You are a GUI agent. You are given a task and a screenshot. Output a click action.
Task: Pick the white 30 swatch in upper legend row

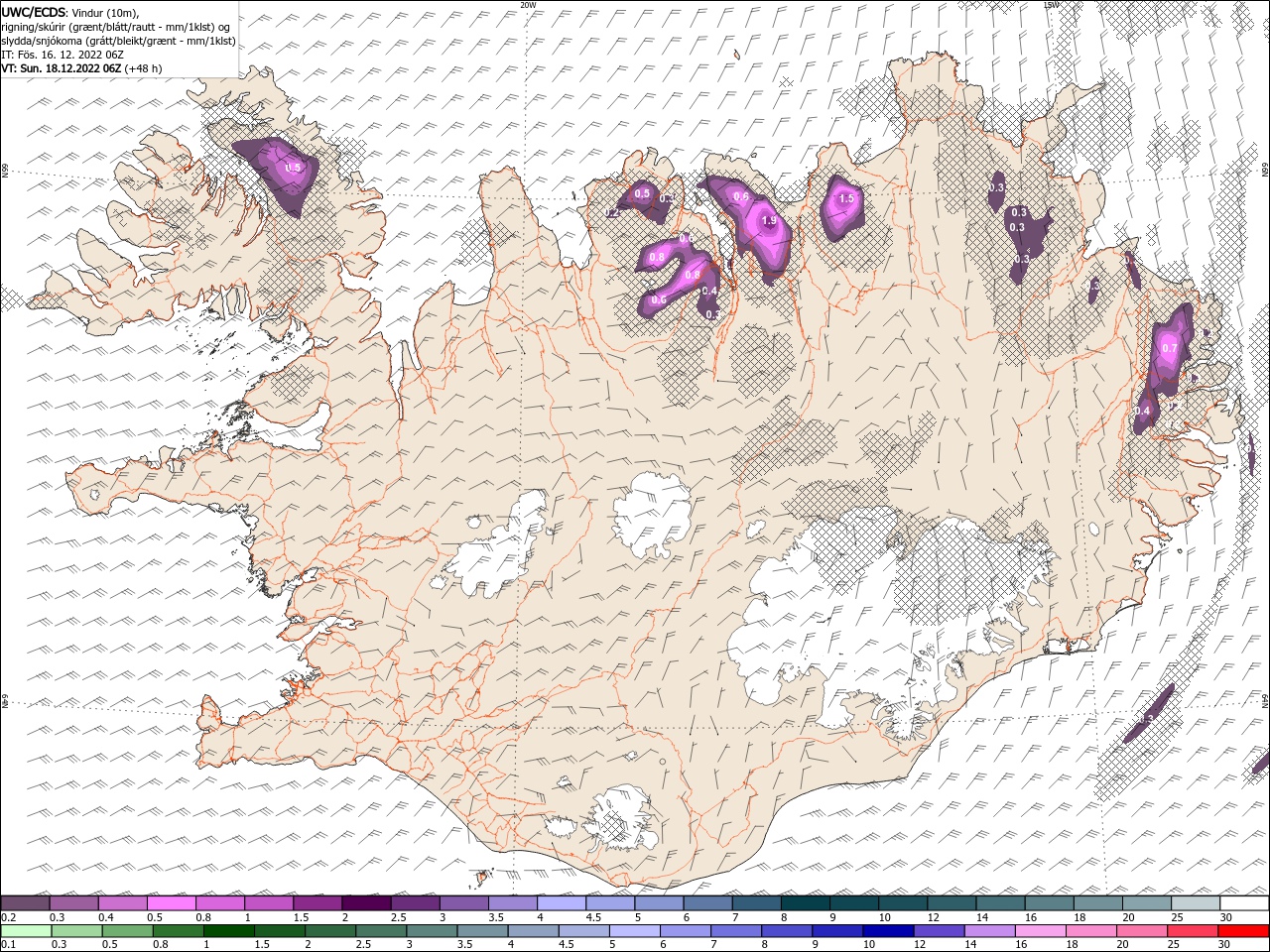[x=1244, y=902]
